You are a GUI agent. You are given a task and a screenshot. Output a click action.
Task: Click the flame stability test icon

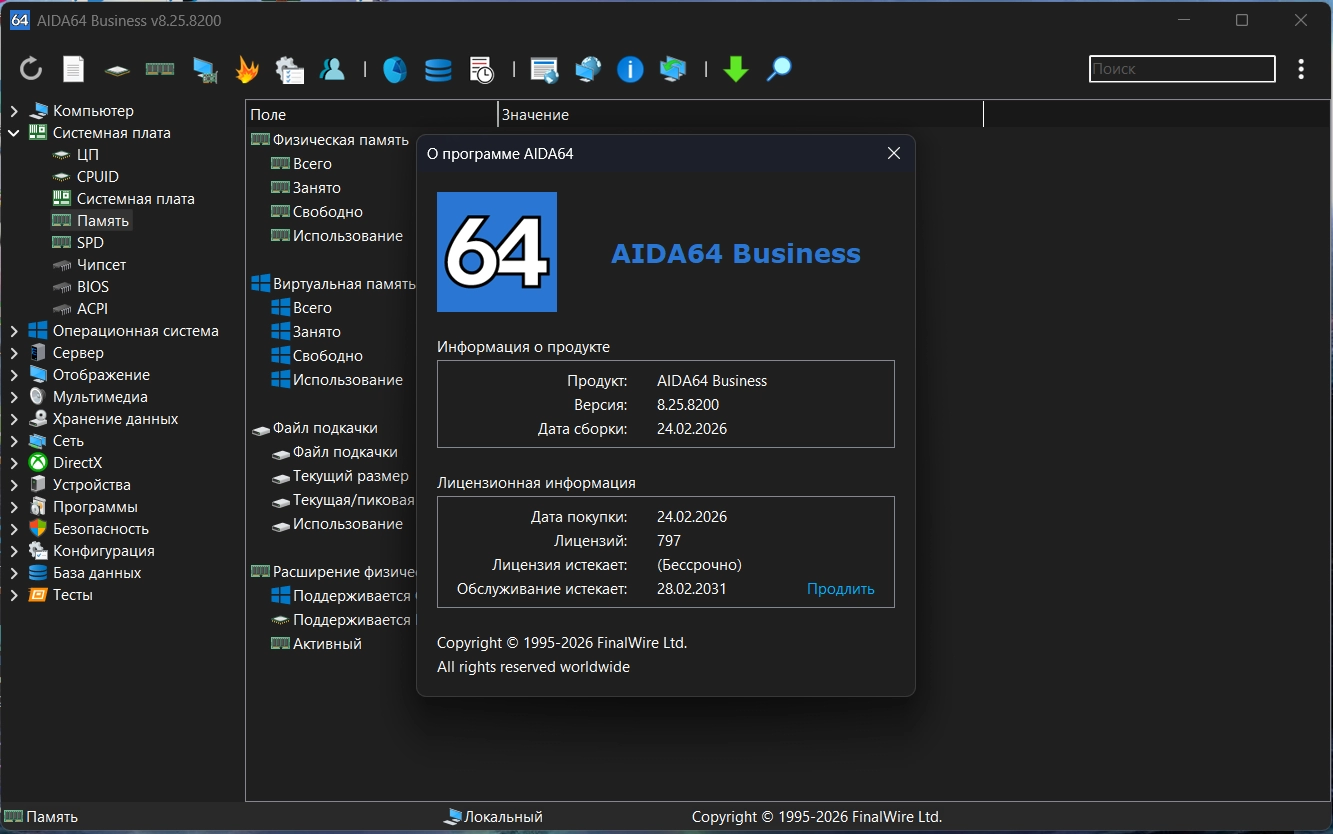click(247, 69)
